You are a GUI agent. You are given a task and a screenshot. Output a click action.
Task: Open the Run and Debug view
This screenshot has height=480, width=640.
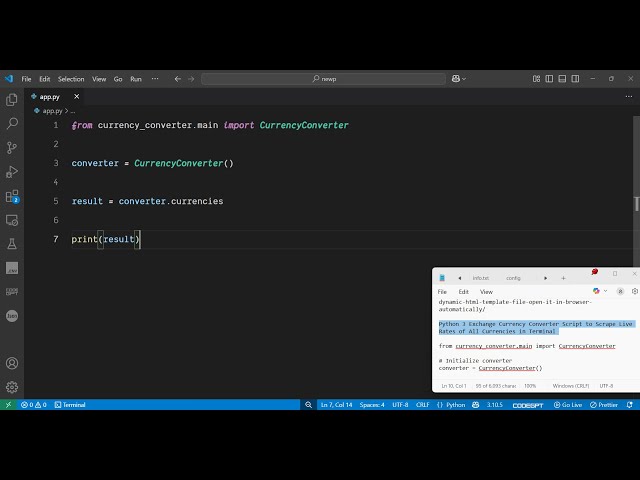point(12,171)
